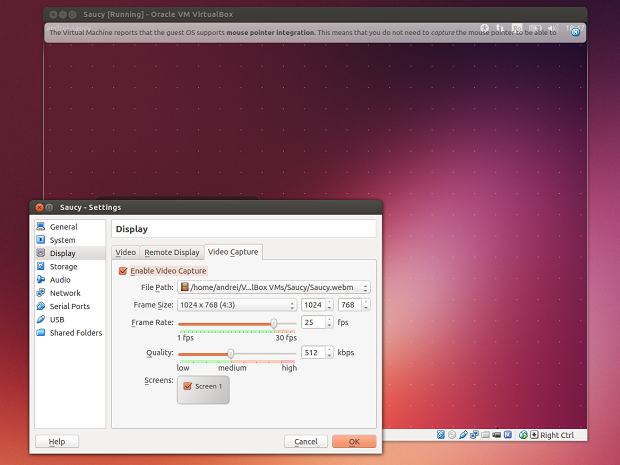Click the frame width field showing 1024
The height and width of the screenshot is (465, 620).
[314, 305]
